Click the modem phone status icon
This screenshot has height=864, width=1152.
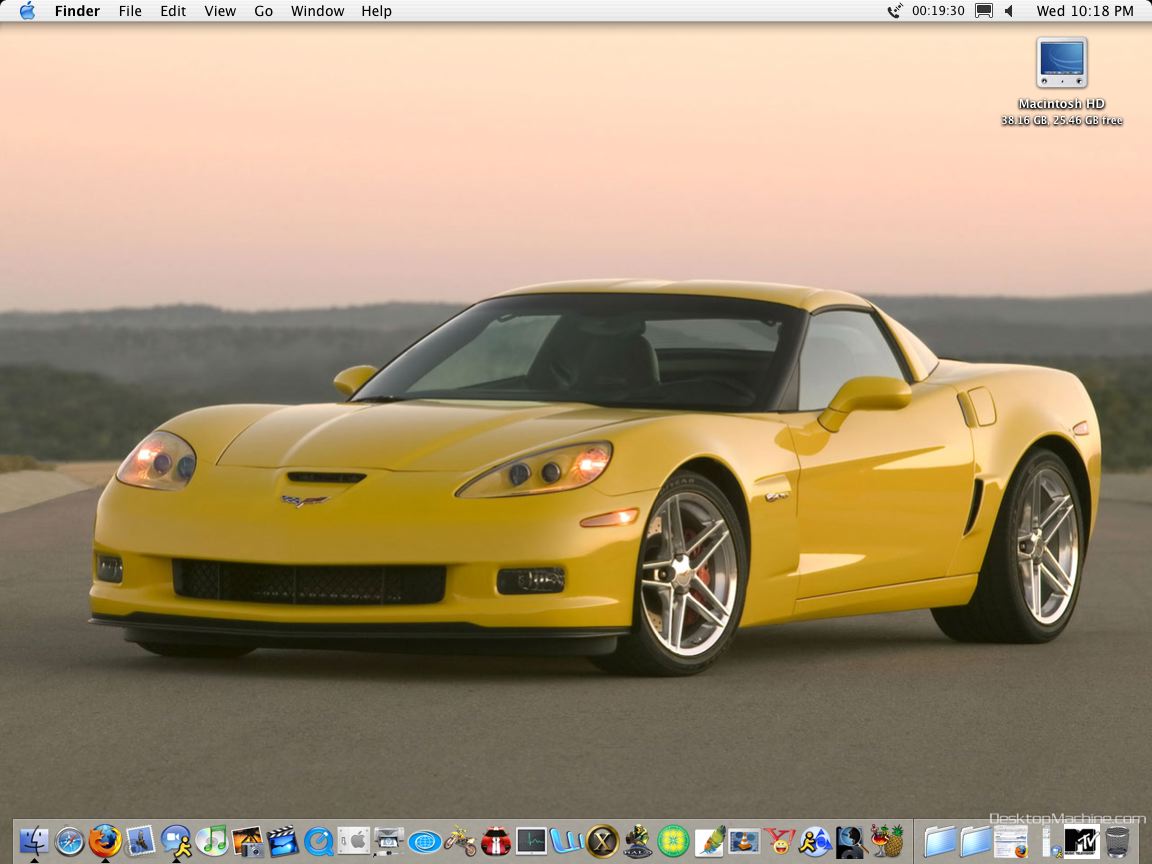[x=894, y=11]
